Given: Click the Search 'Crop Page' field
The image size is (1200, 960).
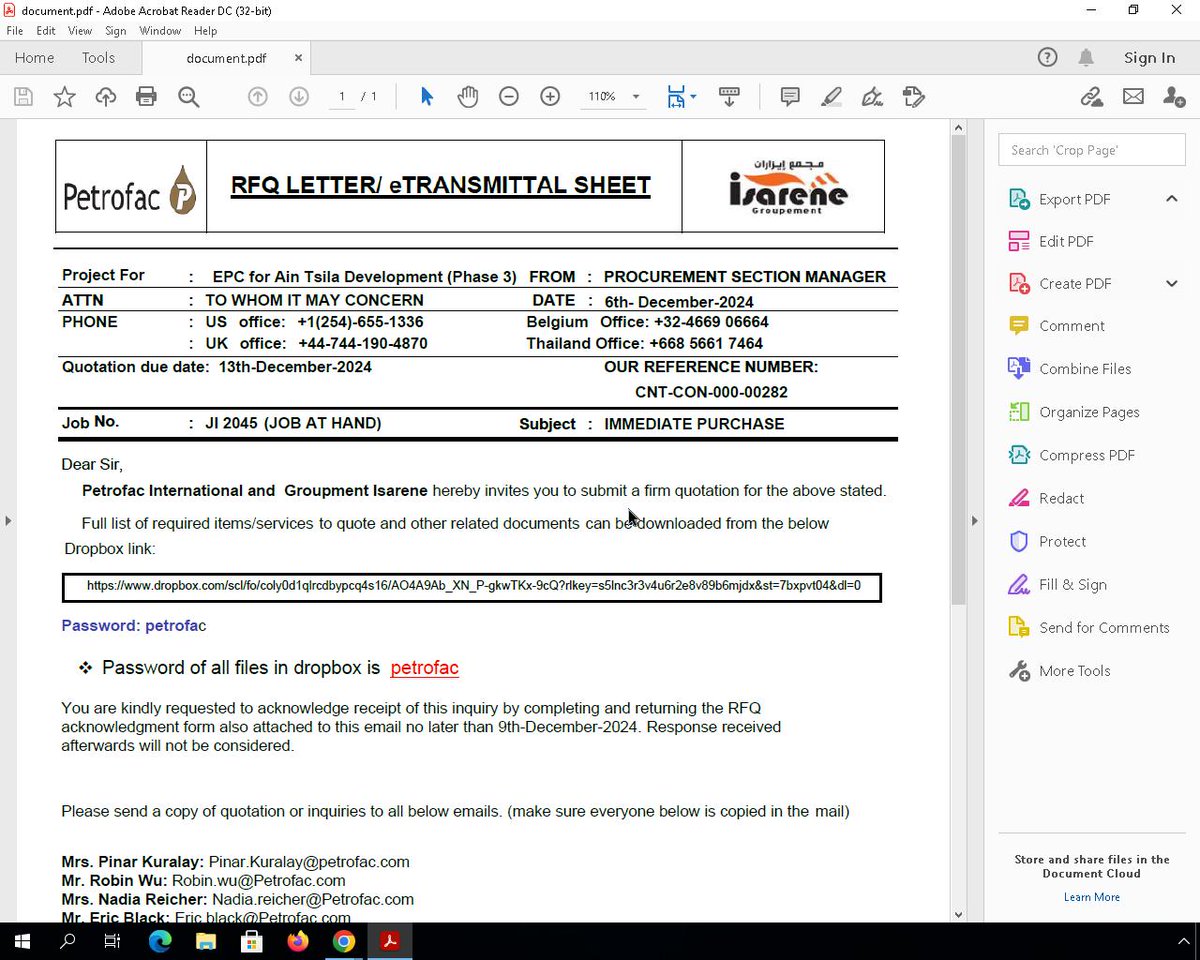Looking at the screenshot, I should (x=1091, y=150).
